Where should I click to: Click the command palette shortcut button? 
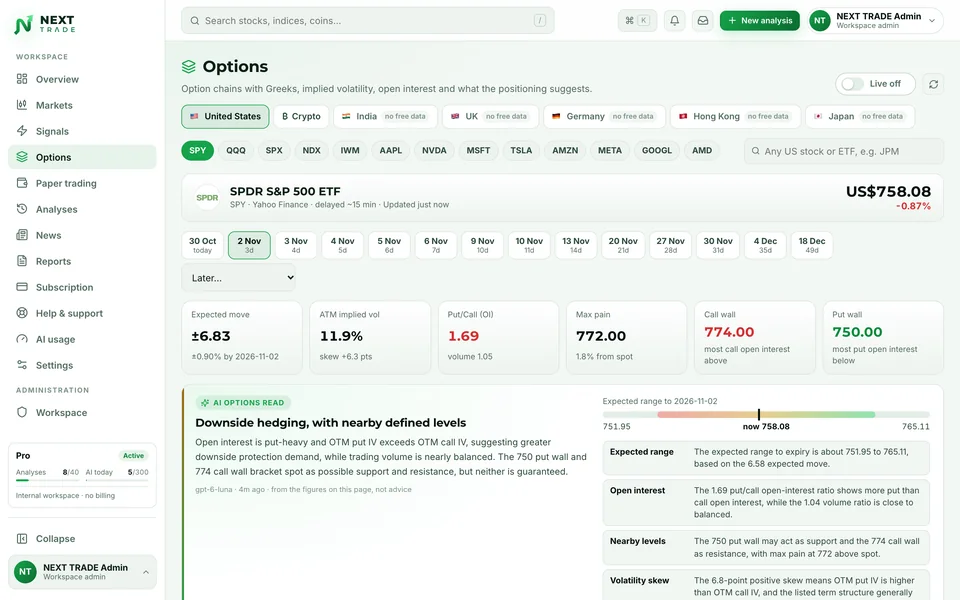click(x=637, y=20)
